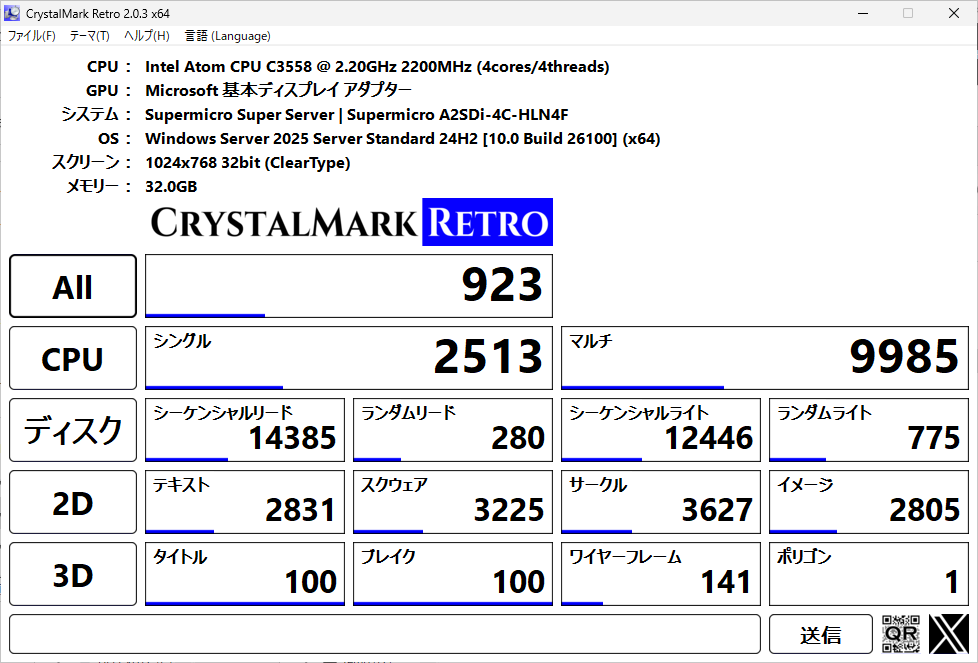Click the QR code icon

click(x=900, y=634)
